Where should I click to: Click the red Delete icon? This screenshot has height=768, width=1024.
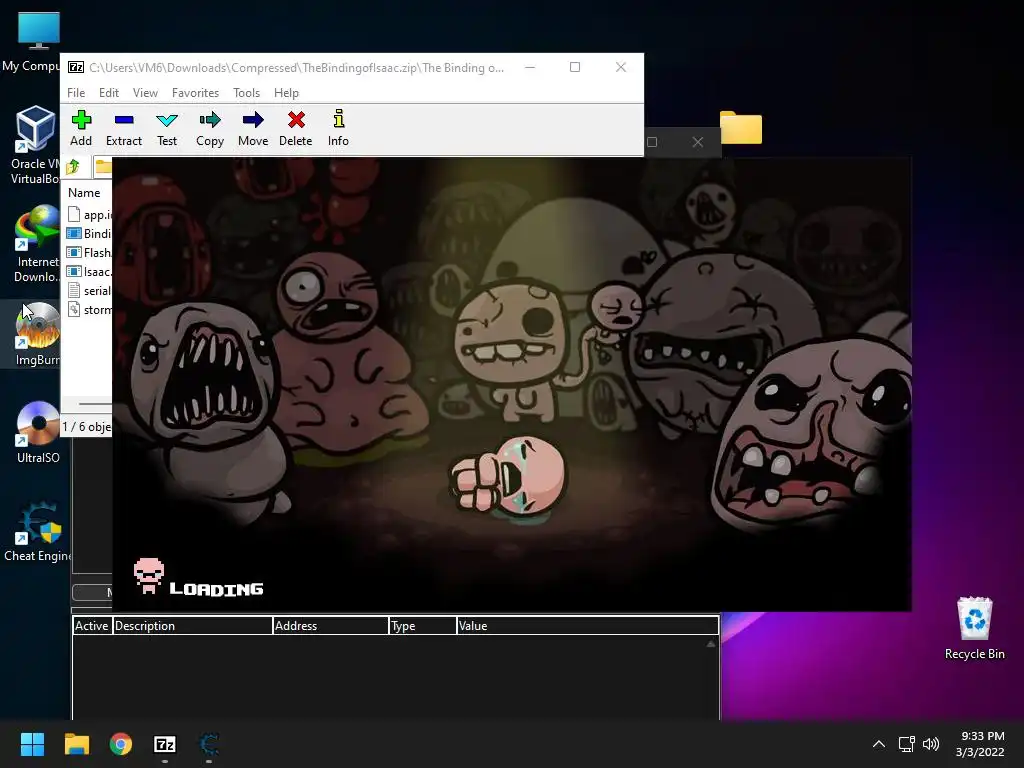tap(296, 128)
